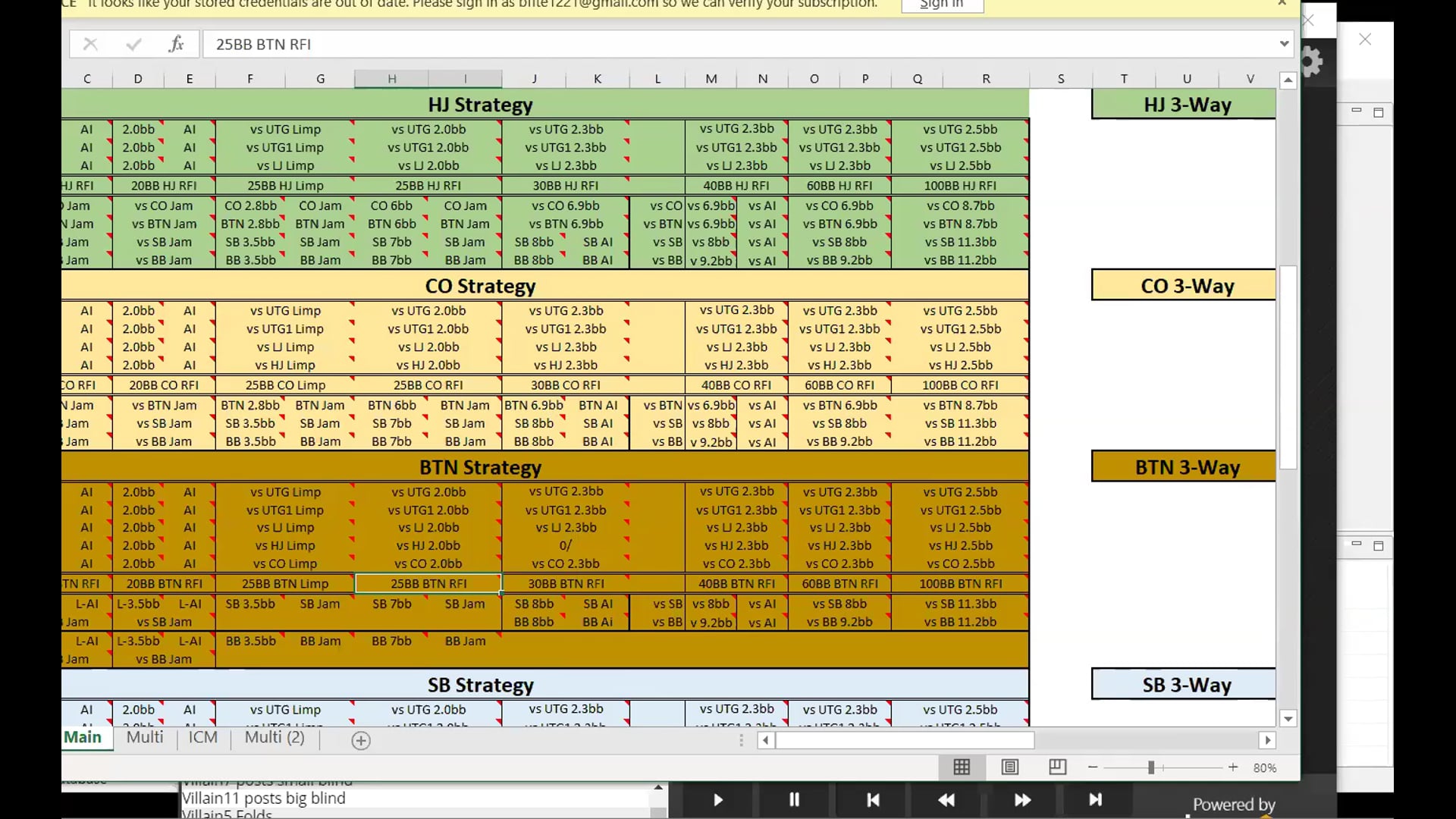Viewport: 1456px width, 819px height.
Task: Click the zoom slider handle
Action: (1151, 767)
